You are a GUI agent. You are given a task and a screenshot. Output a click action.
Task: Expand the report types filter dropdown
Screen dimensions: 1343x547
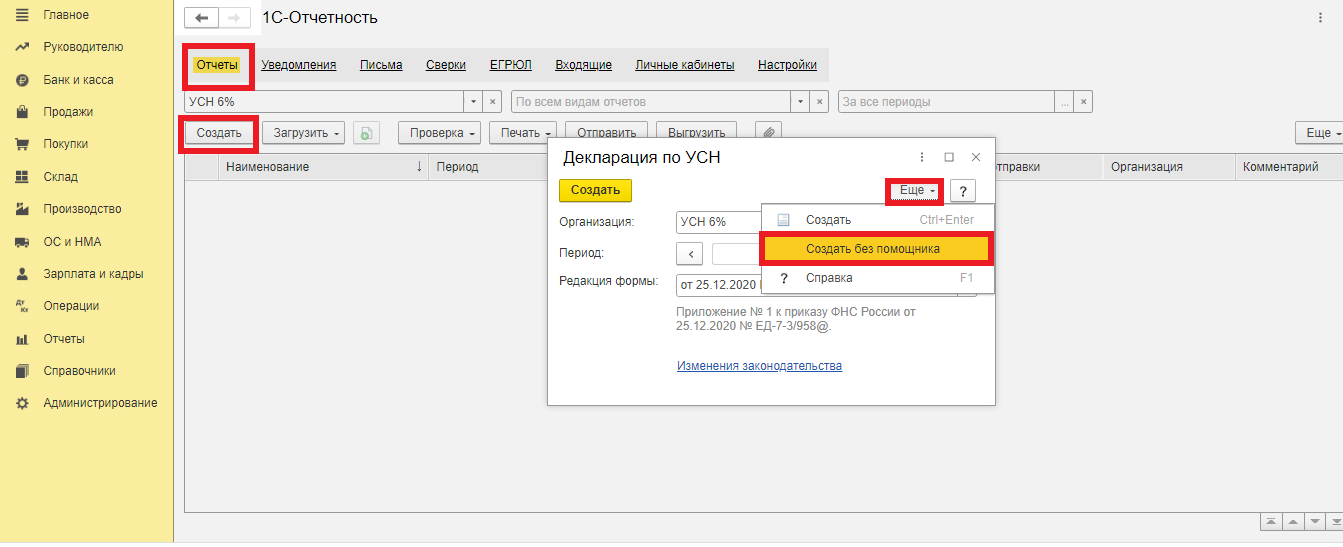pyautogui.click(x=799, y=102)
